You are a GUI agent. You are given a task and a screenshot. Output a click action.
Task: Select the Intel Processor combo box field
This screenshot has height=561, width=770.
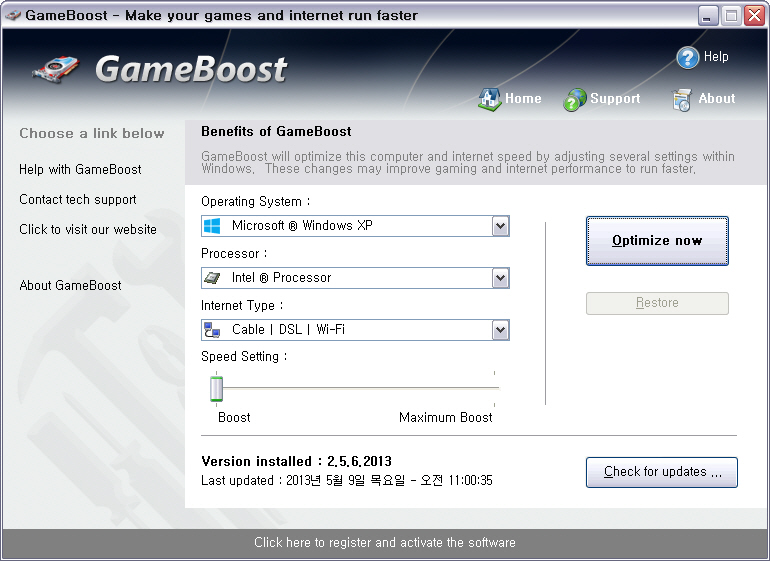(x=355, y=278)
